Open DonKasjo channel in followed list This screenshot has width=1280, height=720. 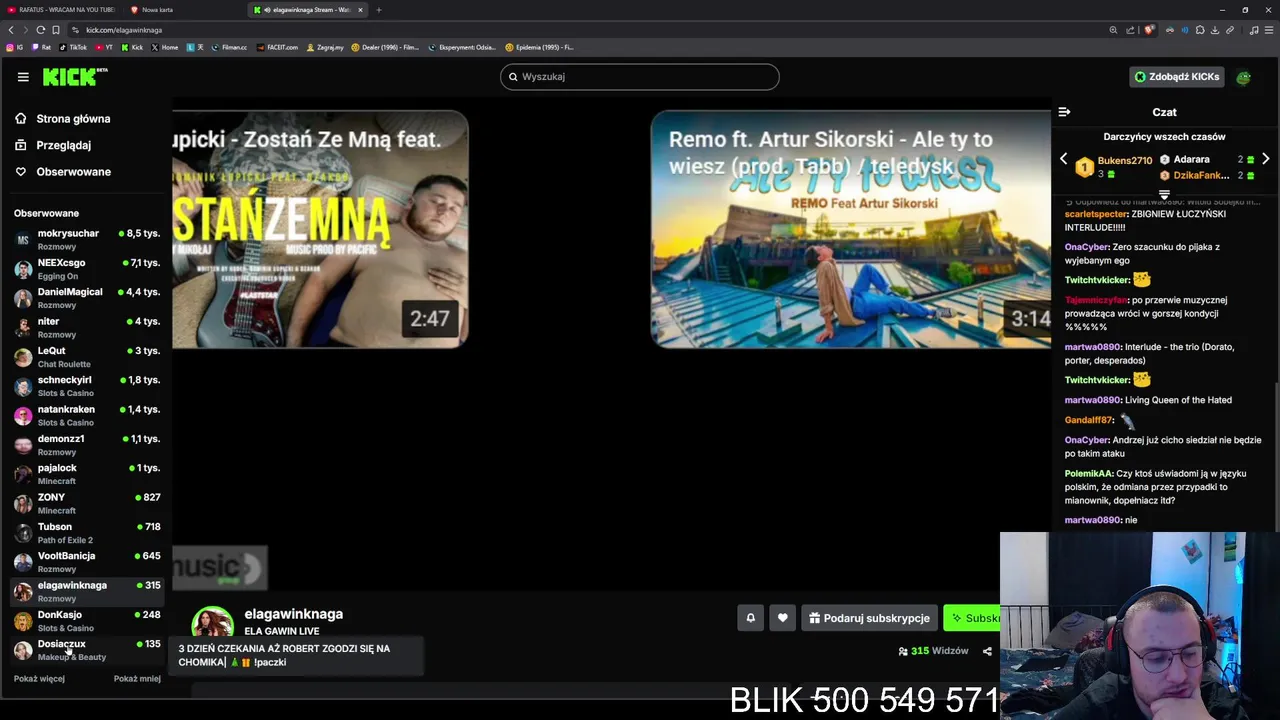pyautogui.click(x=87, y=621)
